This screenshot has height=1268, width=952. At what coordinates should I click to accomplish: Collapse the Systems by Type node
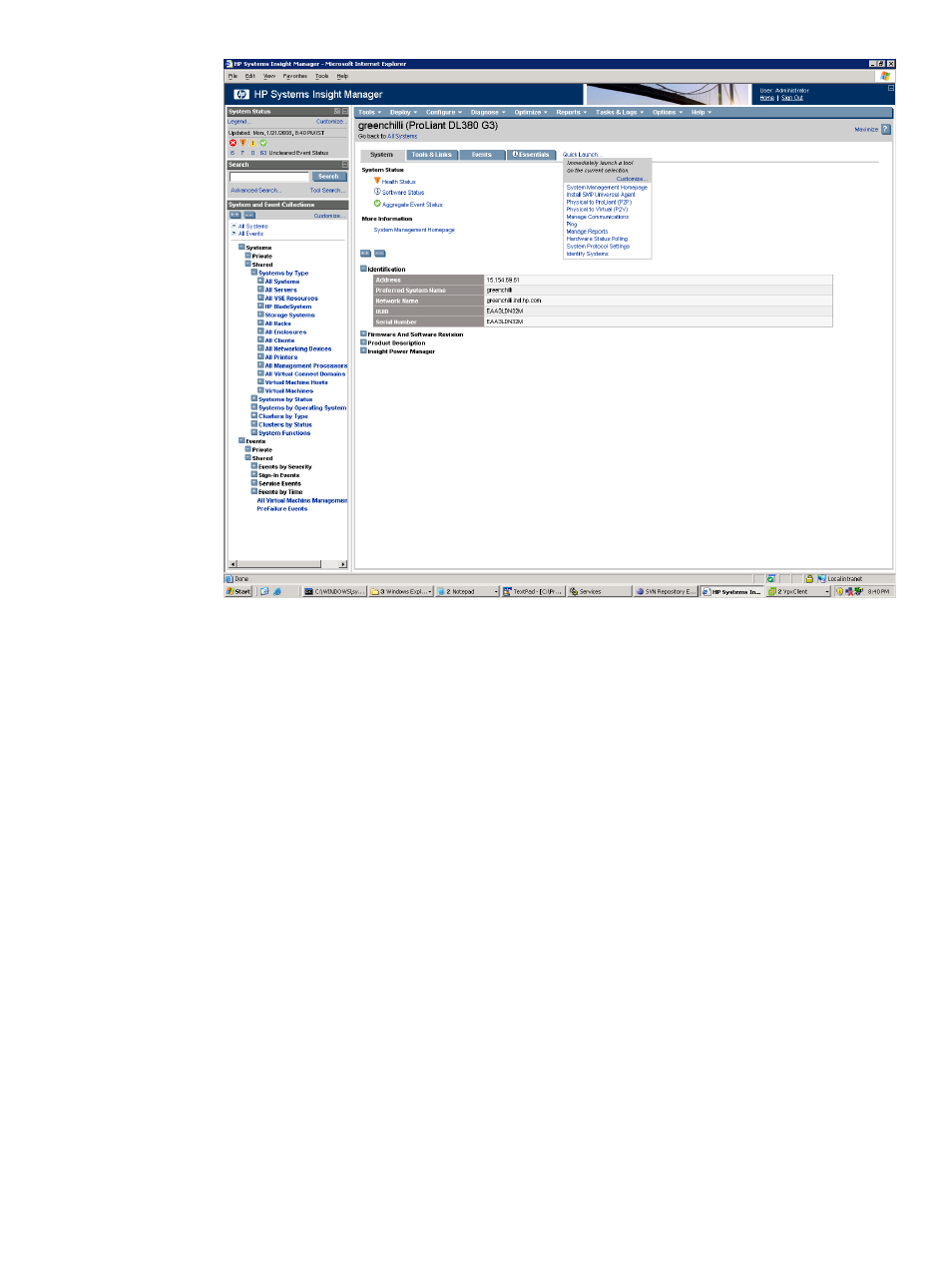254,273
